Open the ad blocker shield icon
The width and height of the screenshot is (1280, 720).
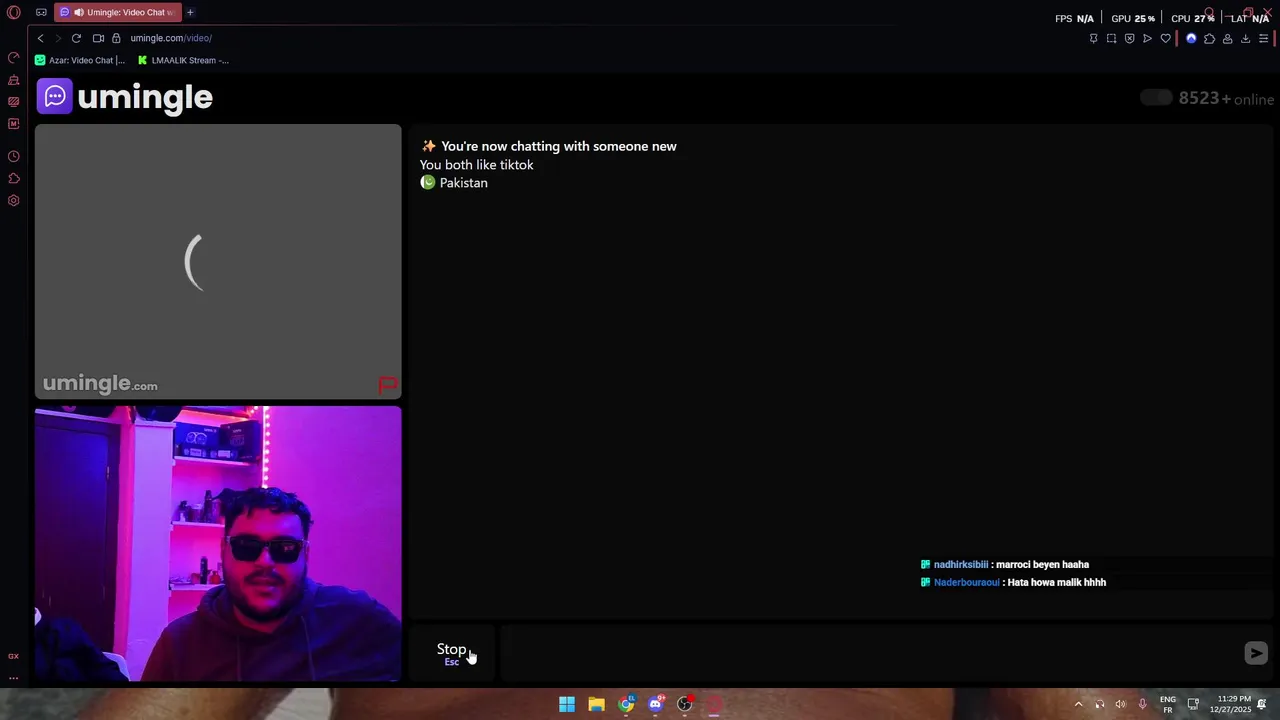tap(1129, 38)
